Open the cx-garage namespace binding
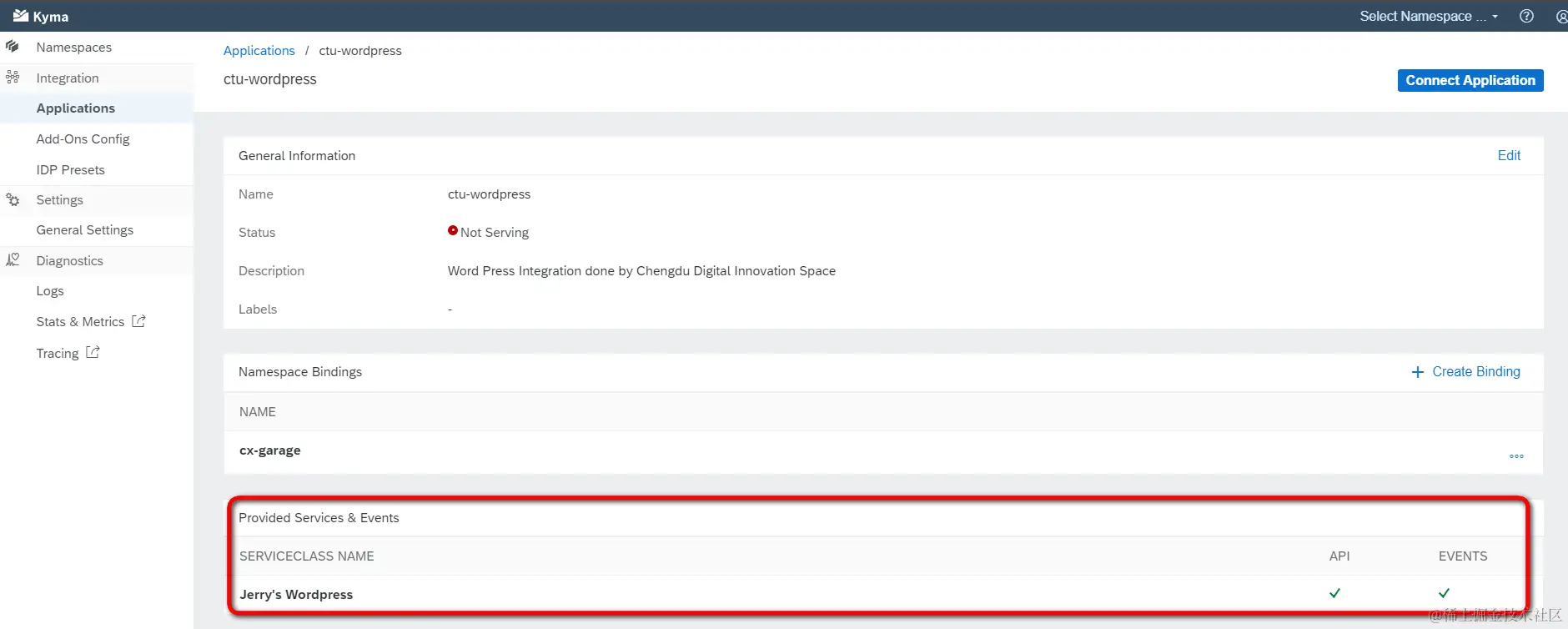Viewport: 1568px width, 629px height. click(x=270, y=450)
